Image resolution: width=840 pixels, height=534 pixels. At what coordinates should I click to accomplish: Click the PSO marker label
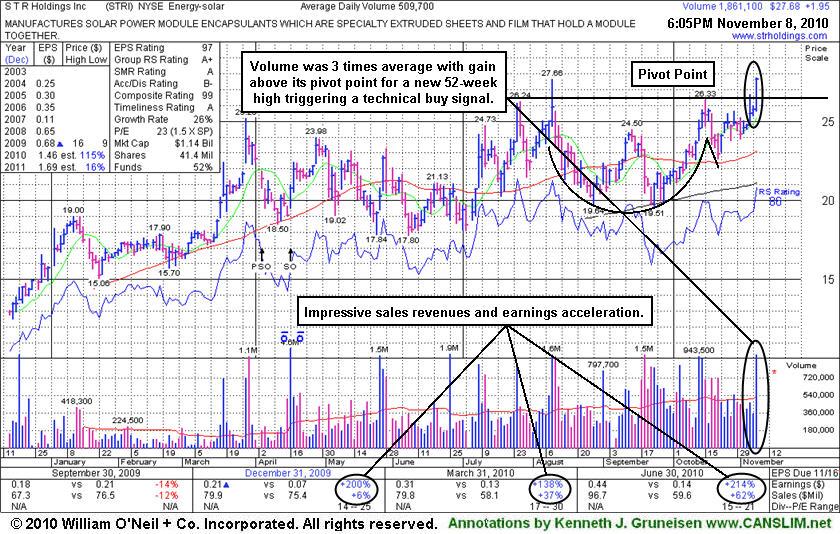[x=261, y=266]
